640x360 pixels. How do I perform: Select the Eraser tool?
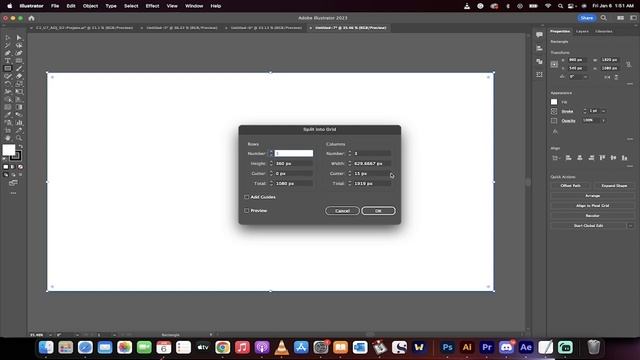click(19, 76)
